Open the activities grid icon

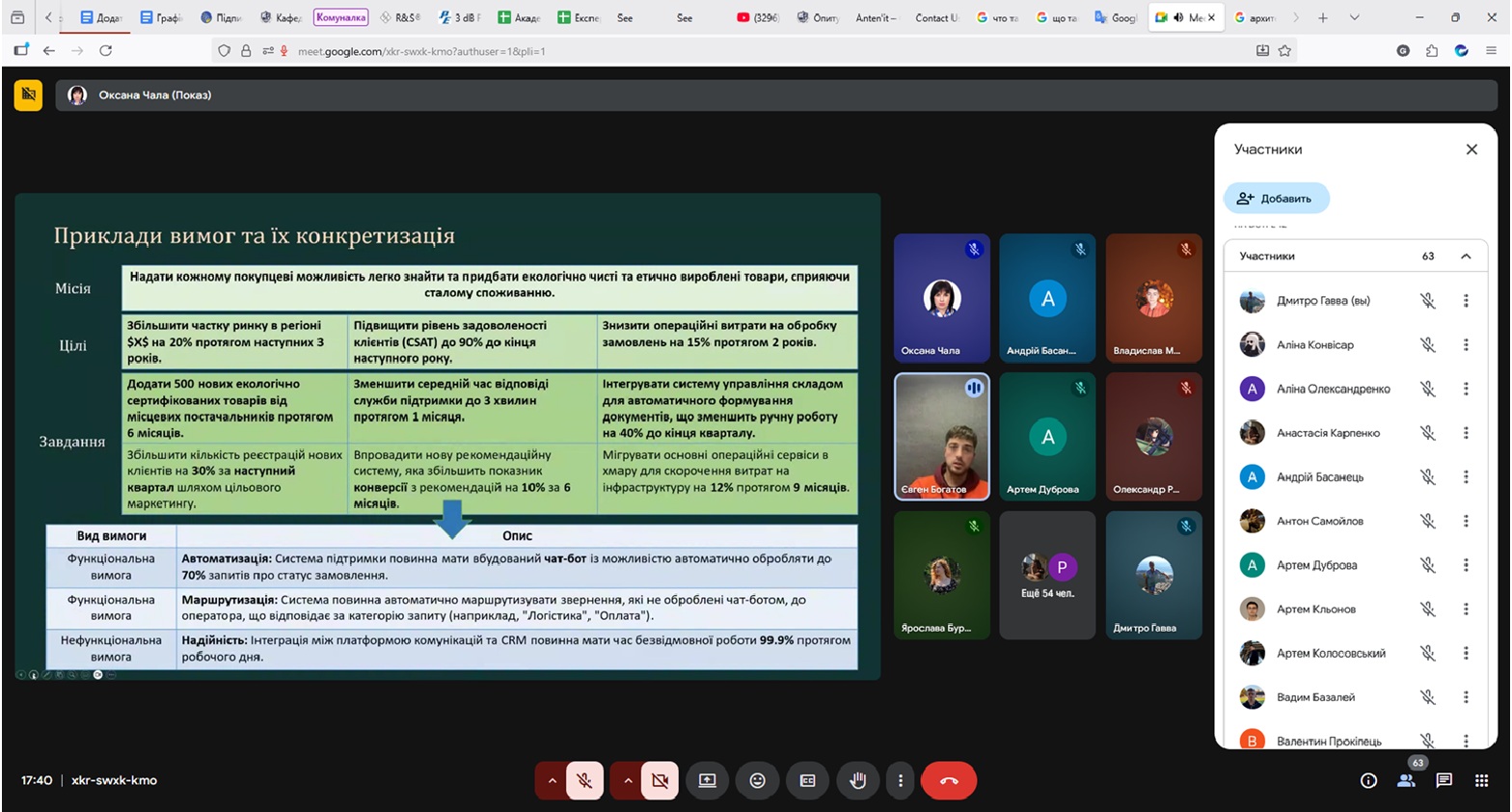[1481, 780]
